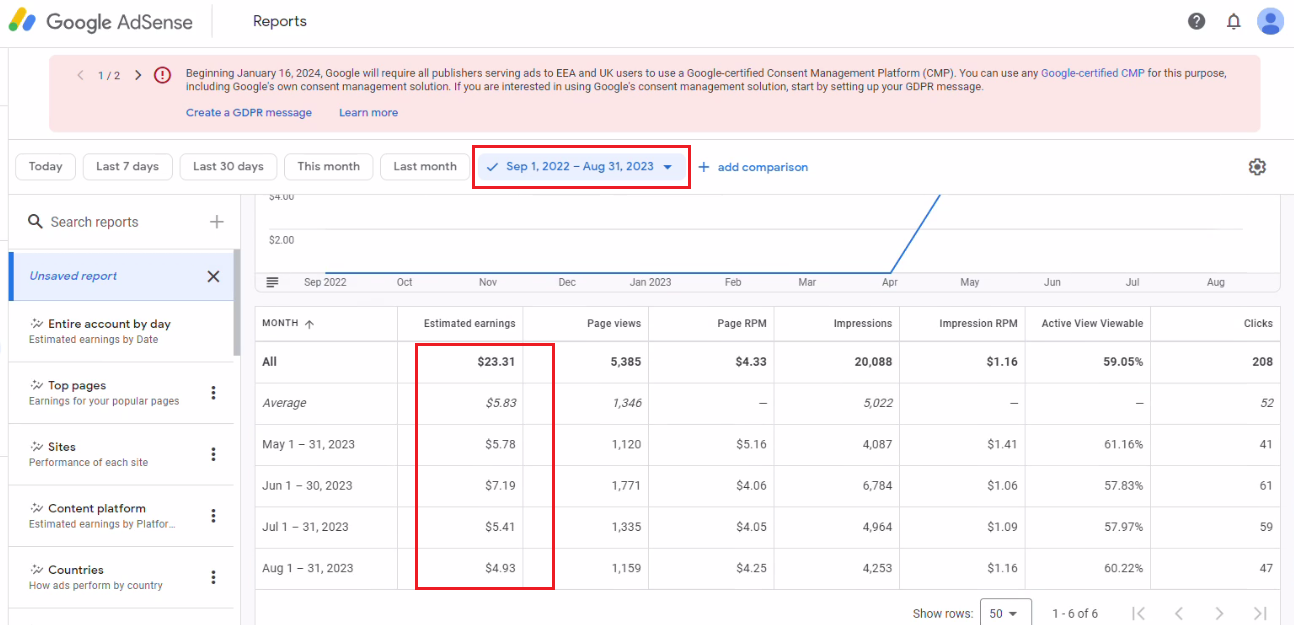
Task: Open the Google-certified CMP link
Action: 1092,73
